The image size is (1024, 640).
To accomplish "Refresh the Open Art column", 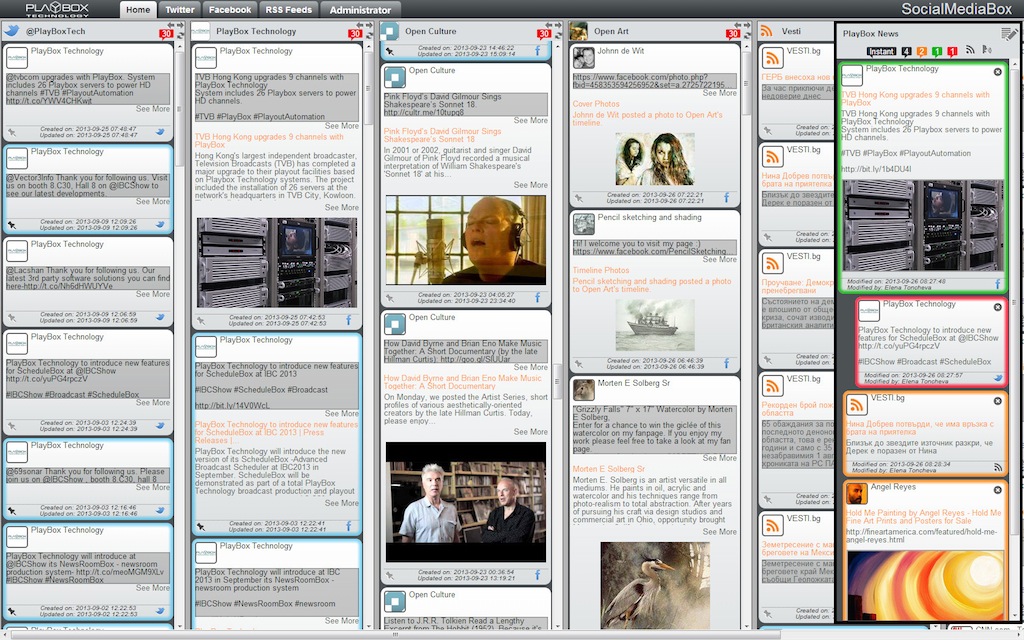I will click(x=747, y=35).
